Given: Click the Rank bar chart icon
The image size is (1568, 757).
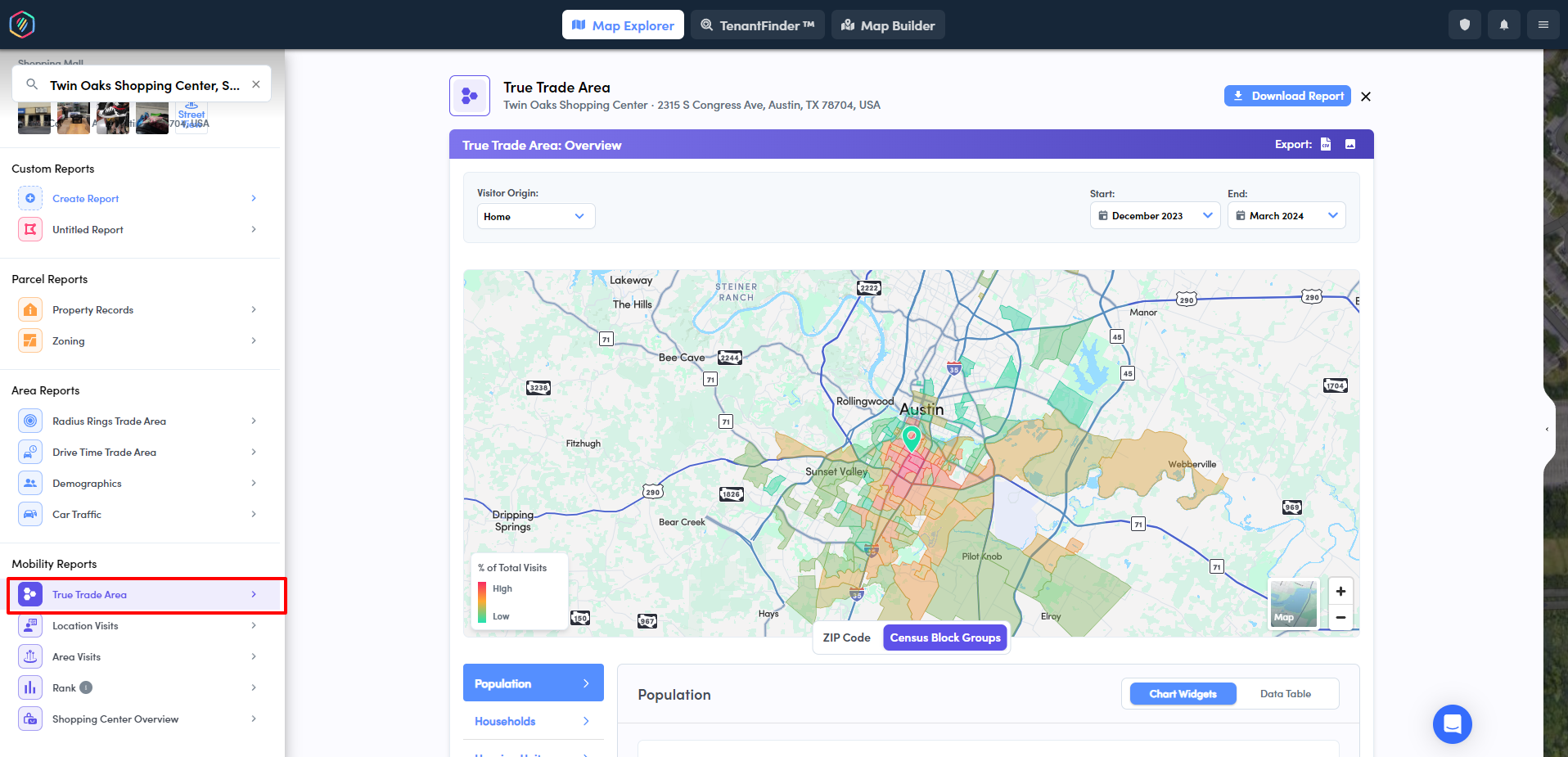Looking at the screenshot, I should (x=30, y=687).
